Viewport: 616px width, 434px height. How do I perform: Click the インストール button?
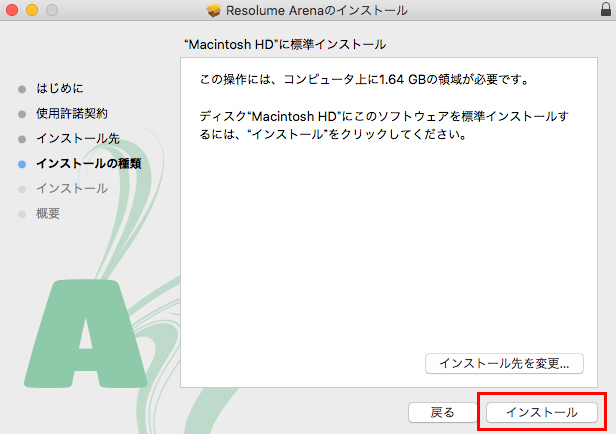542,412
